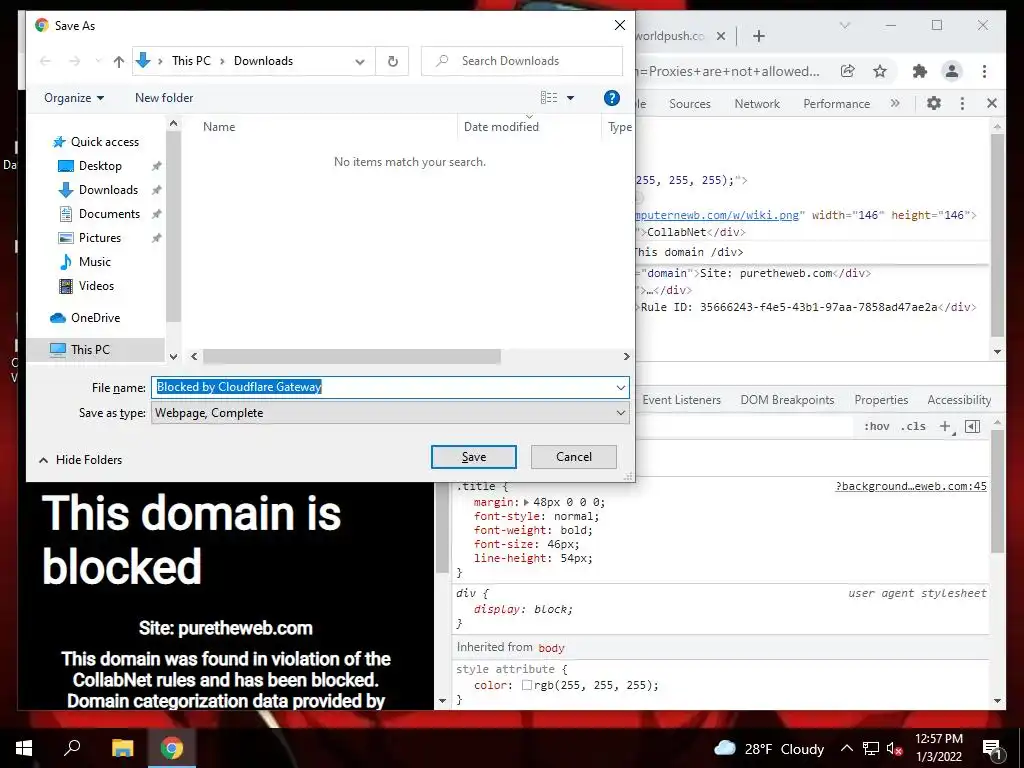Create a New folder
The image size is (1024, 768).
pyautogui.click(x=164, y=98)
